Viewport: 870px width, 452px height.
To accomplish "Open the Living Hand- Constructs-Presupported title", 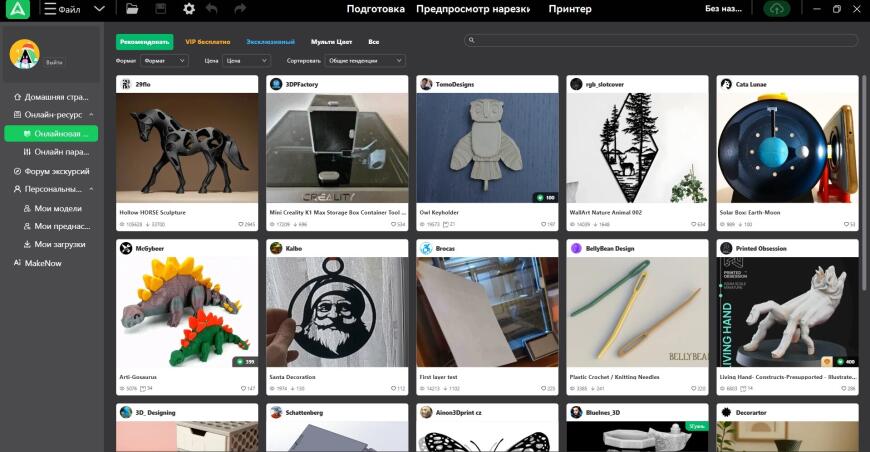I will pyautogui.click(x=787, y=377).
